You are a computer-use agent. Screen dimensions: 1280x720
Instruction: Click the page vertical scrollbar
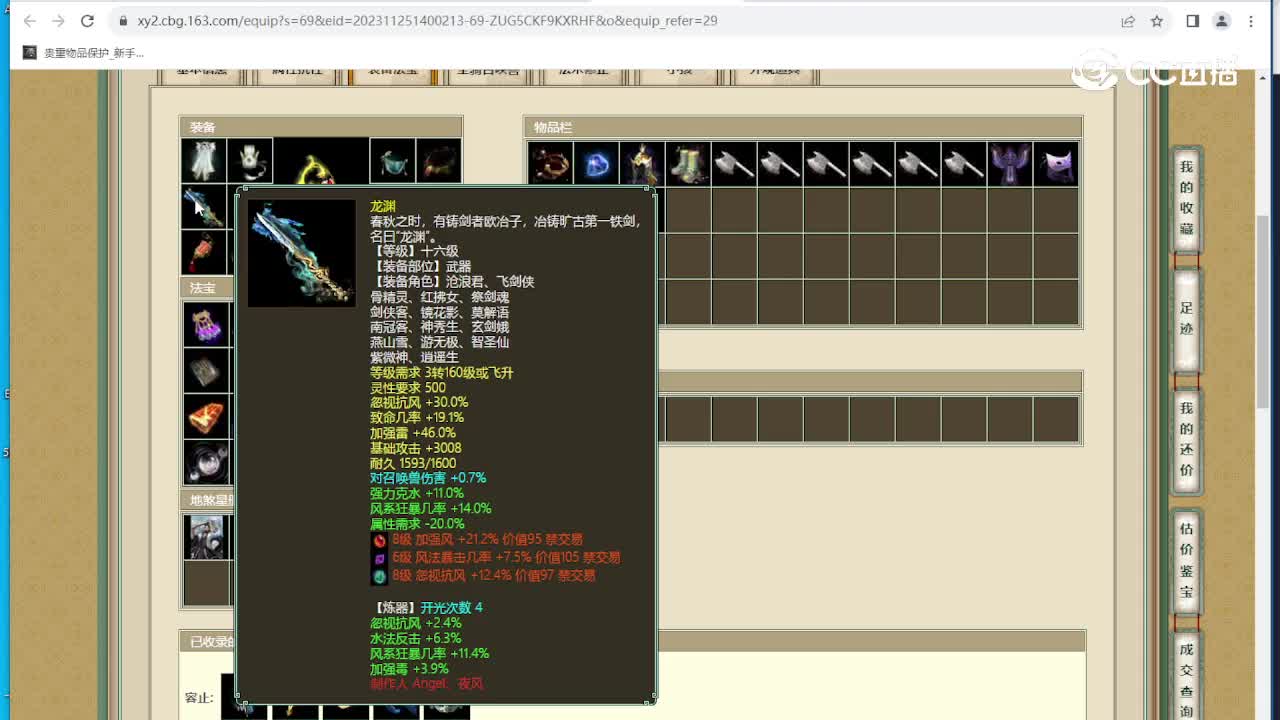(1262, 310)
